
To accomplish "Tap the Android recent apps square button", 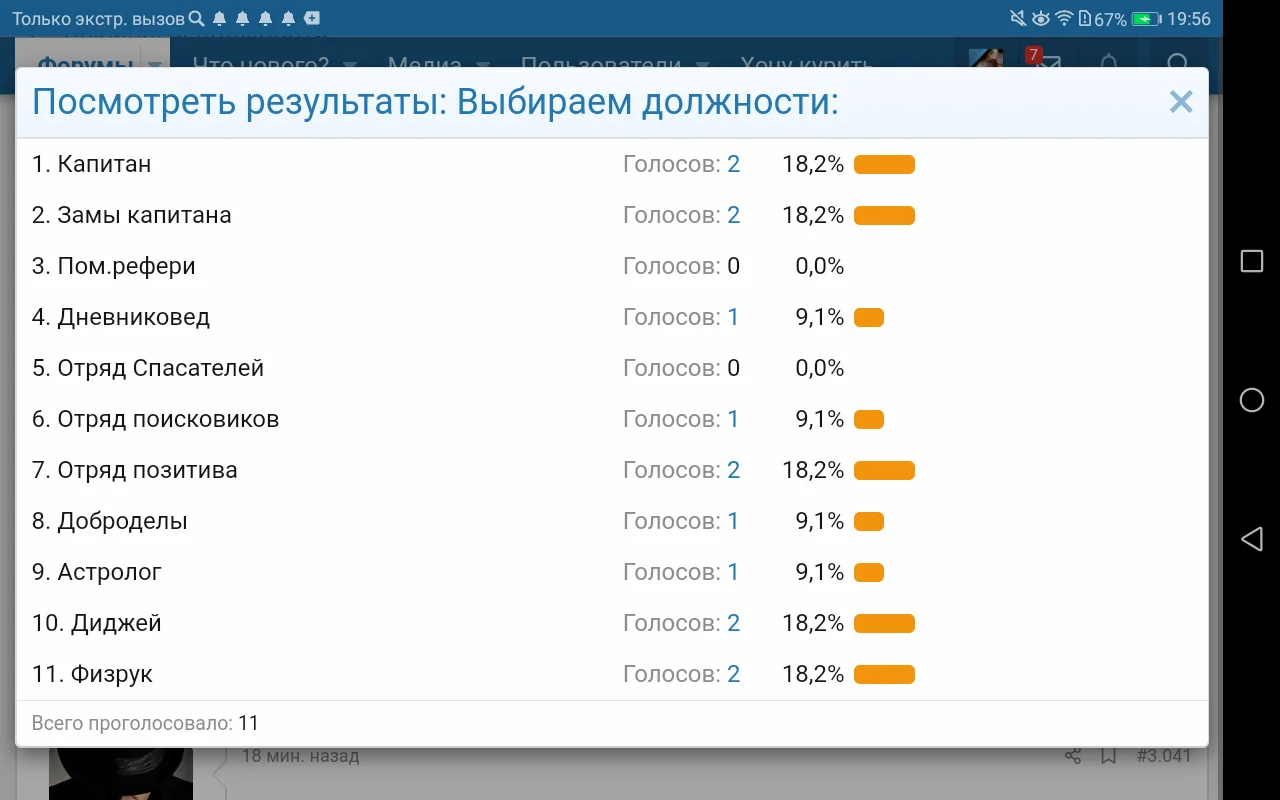I will [x=1251, y=261].
